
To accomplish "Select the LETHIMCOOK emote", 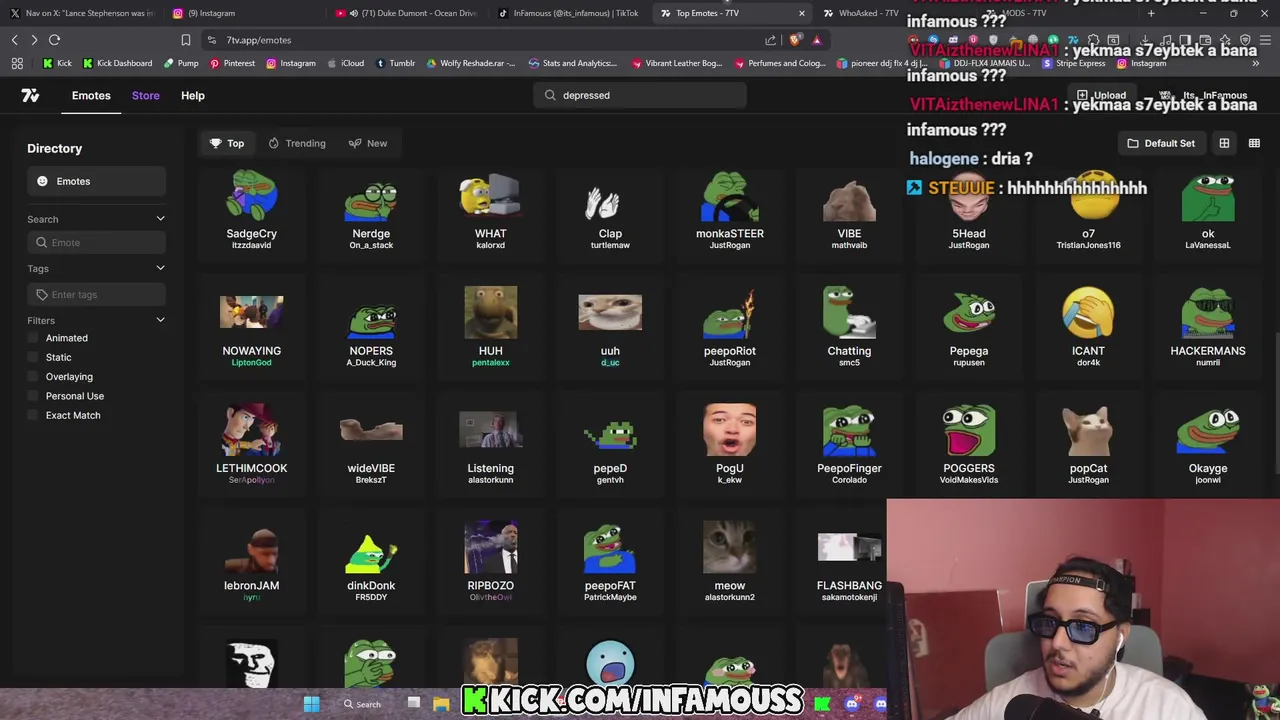I will [251, 445].
